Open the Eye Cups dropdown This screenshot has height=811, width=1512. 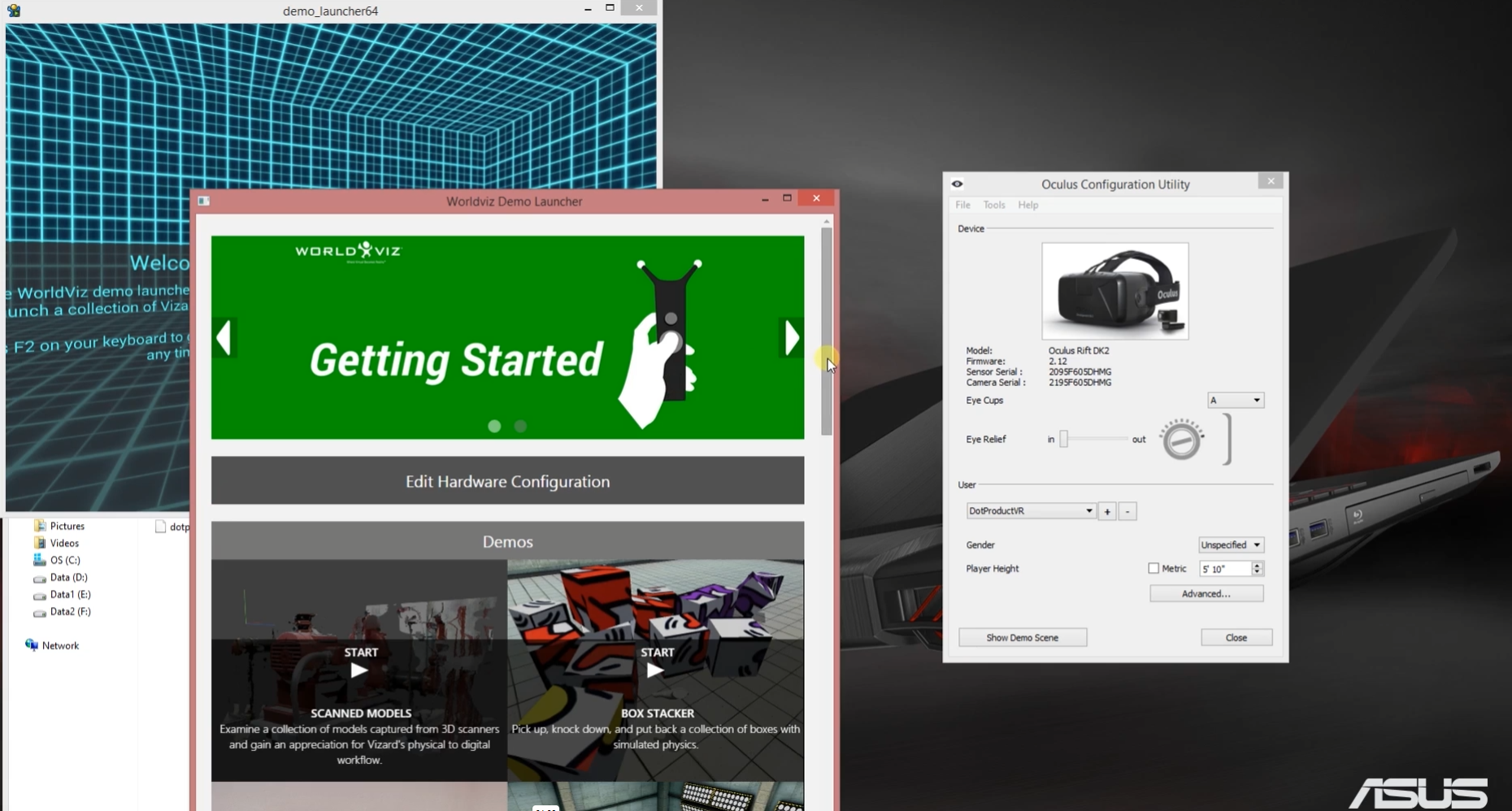1236,400
